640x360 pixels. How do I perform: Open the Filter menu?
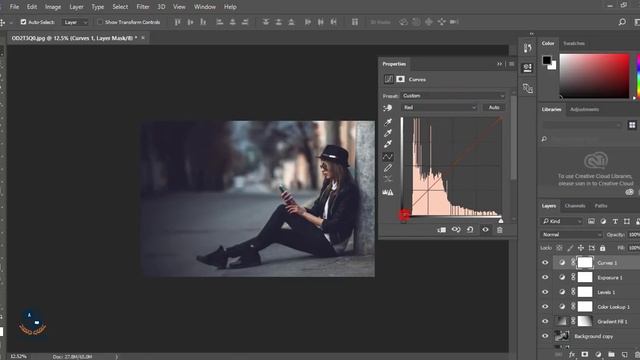pyautogui.click(x=143, y=7)
